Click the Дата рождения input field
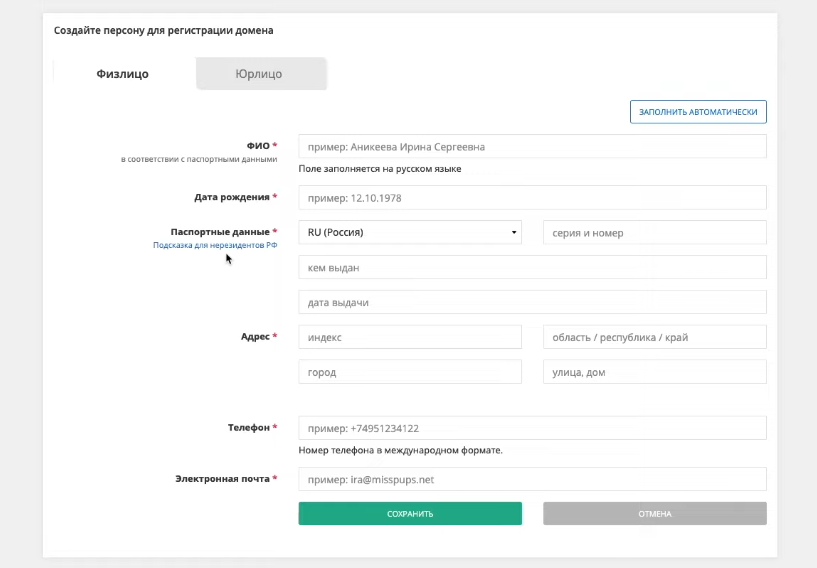Screen dimensions: 817x568 pyautogui.click(x=532, y=197)
